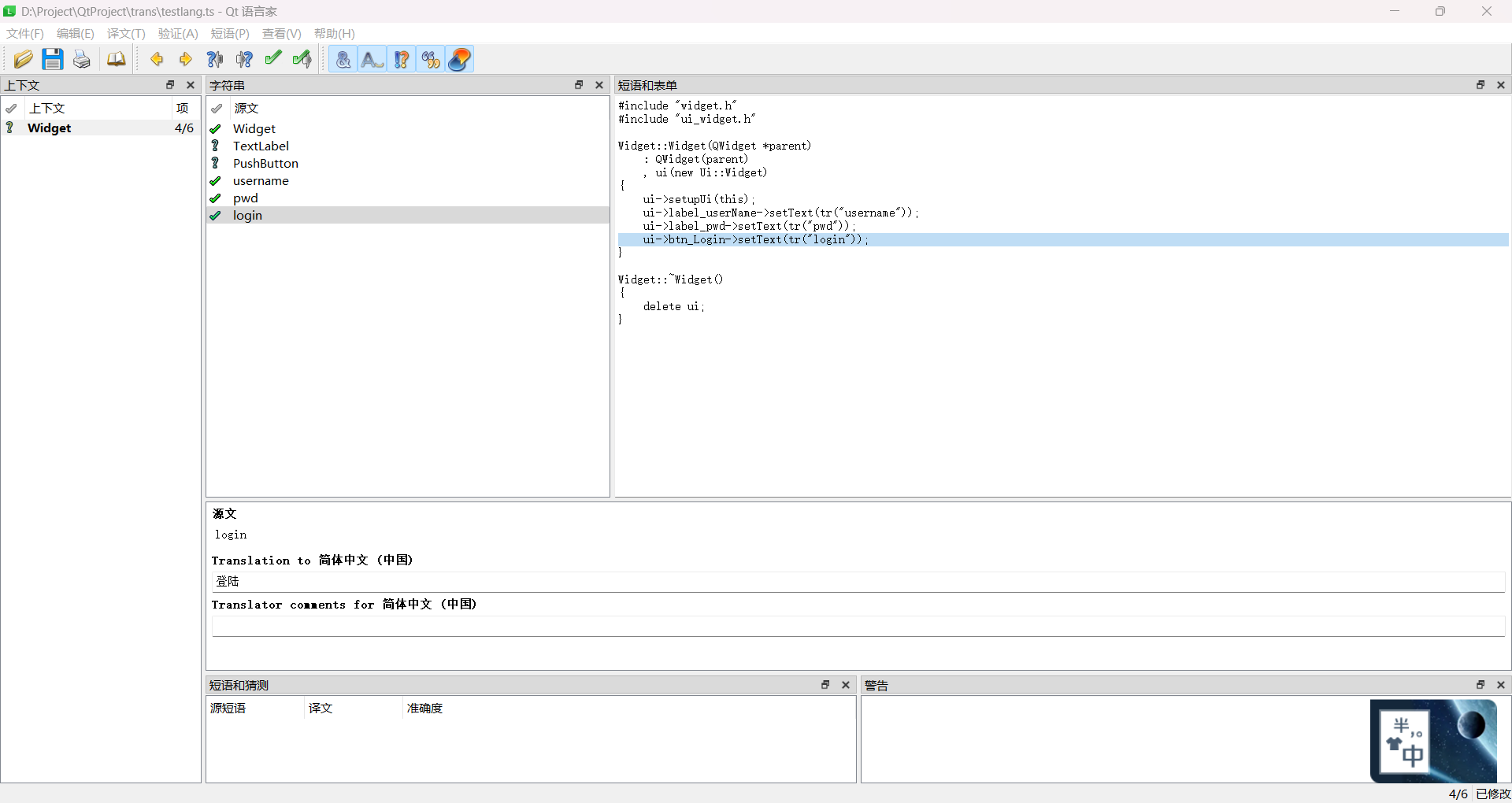Float the 上下文 context panel

coord(170,85)
